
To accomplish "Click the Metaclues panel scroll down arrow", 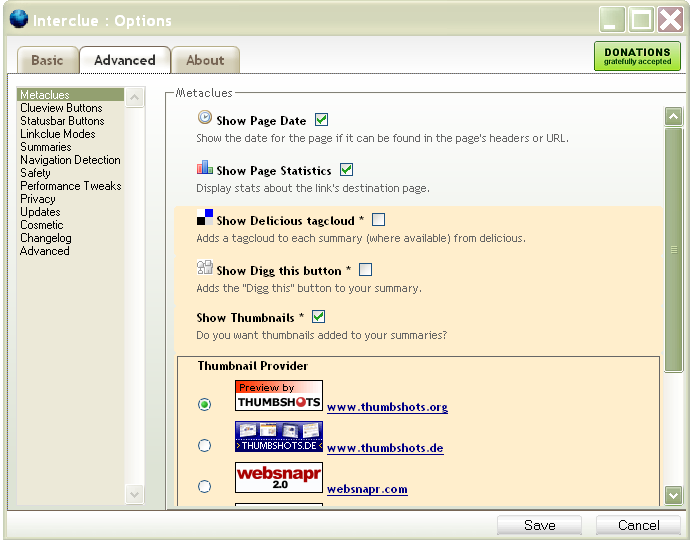I will pyautogui.click(x=673, y=495).
